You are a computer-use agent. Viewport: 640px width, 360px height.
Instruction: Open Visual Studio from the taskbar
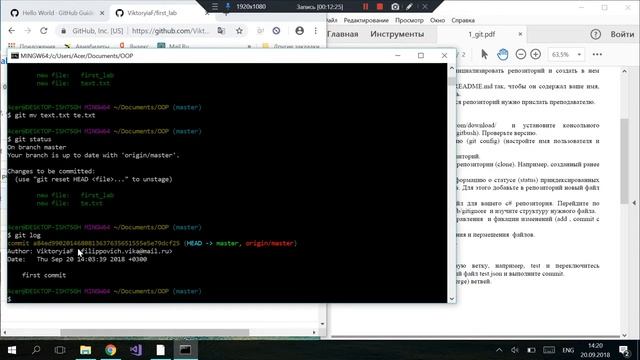click(136, 350)
